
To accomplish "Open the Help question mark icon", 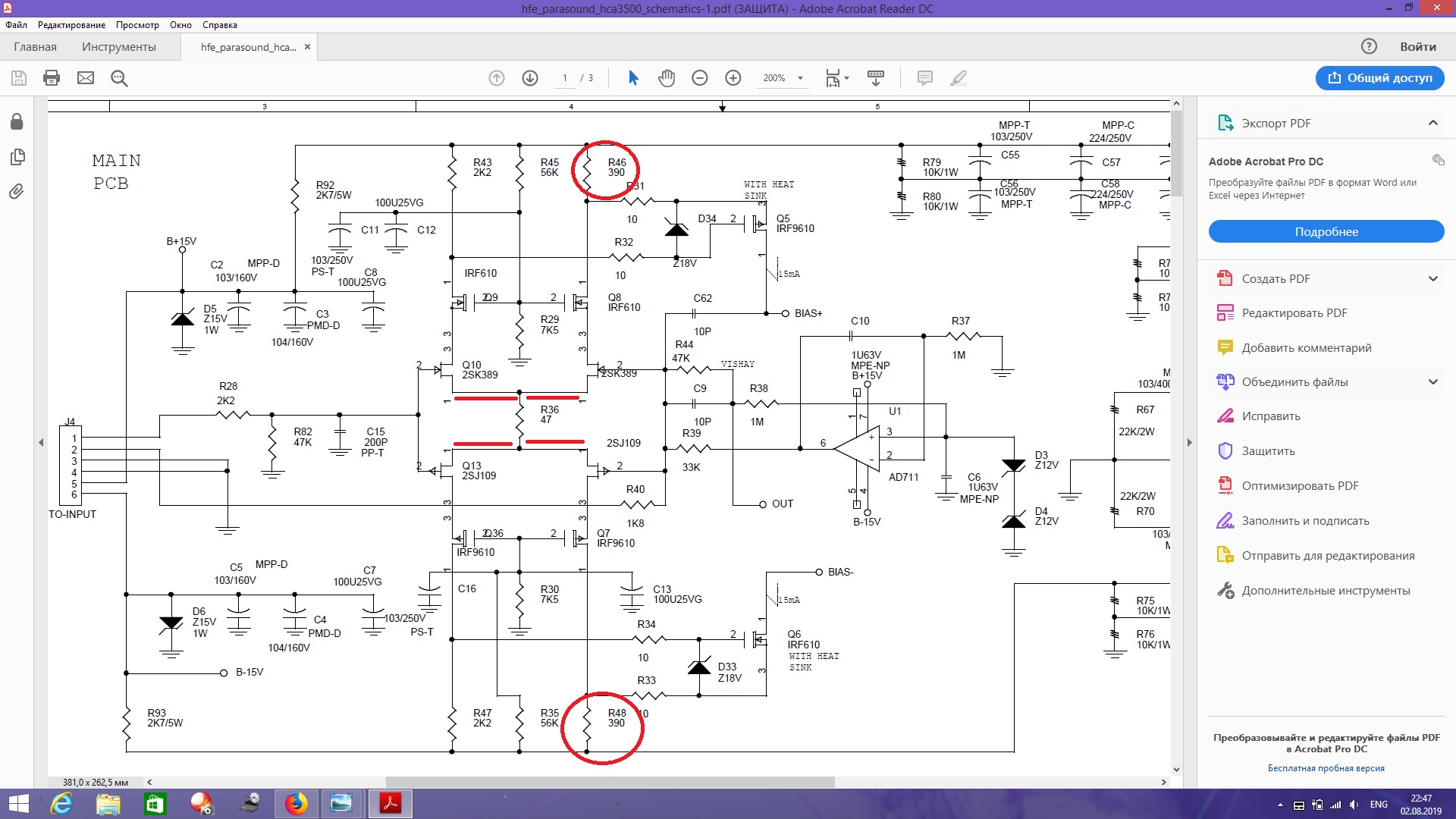I will pos(1369,46).
